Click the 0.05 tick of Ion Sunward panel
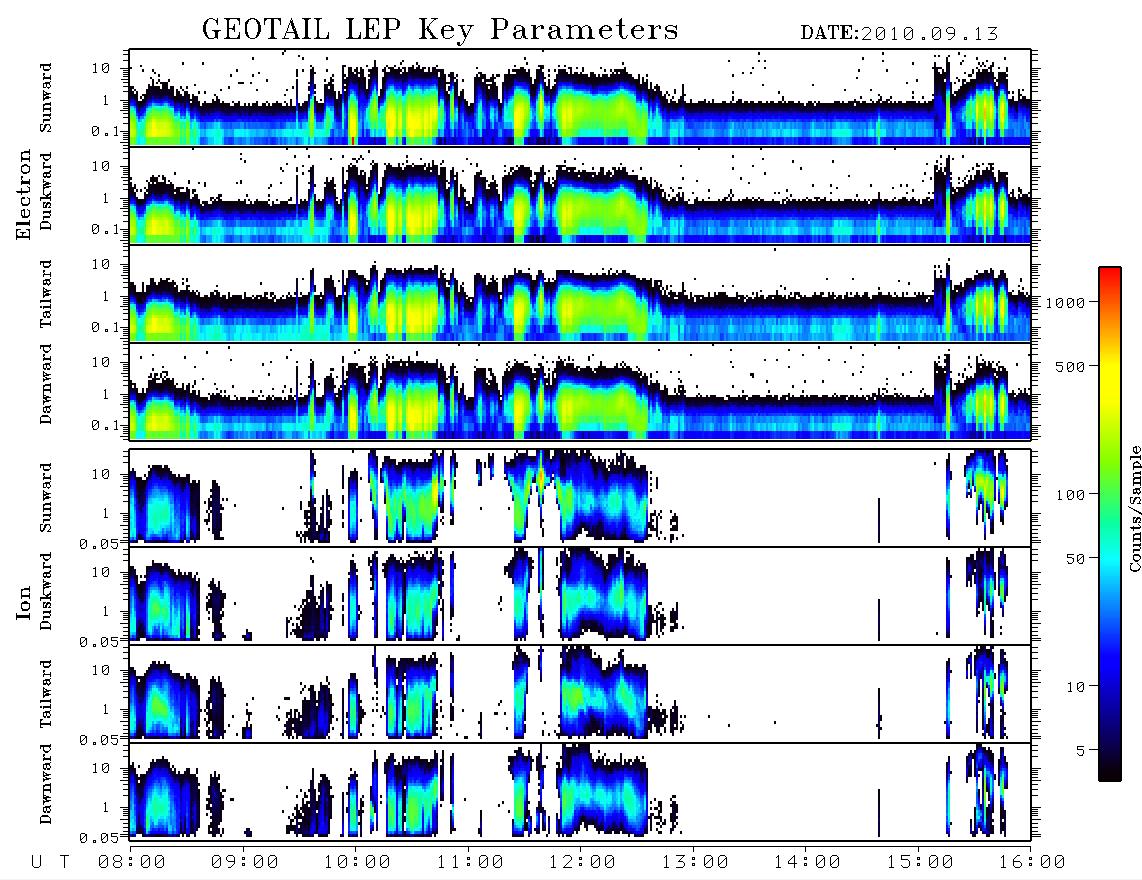The image size is (1142, 880). pyautogui.click(x=99, y=543)
